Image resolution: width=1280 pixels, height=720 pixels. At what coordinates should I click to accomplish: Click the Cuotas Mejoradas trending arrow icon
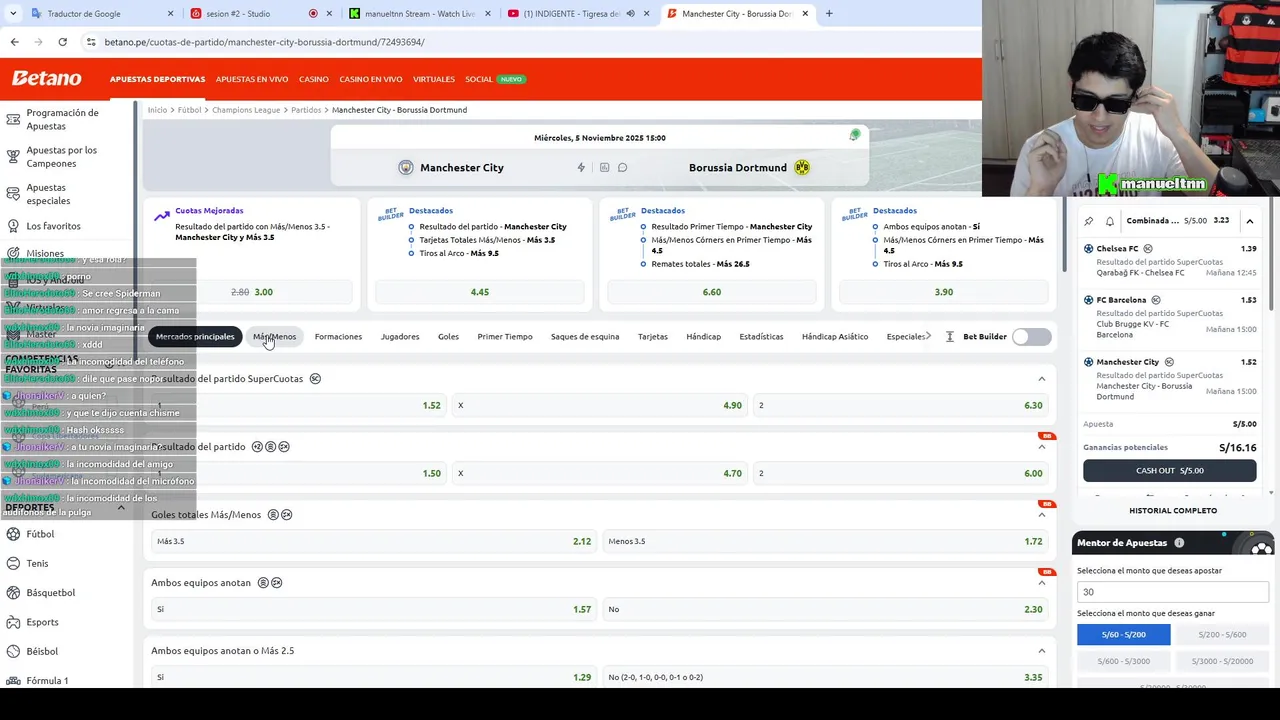(162, 215)
